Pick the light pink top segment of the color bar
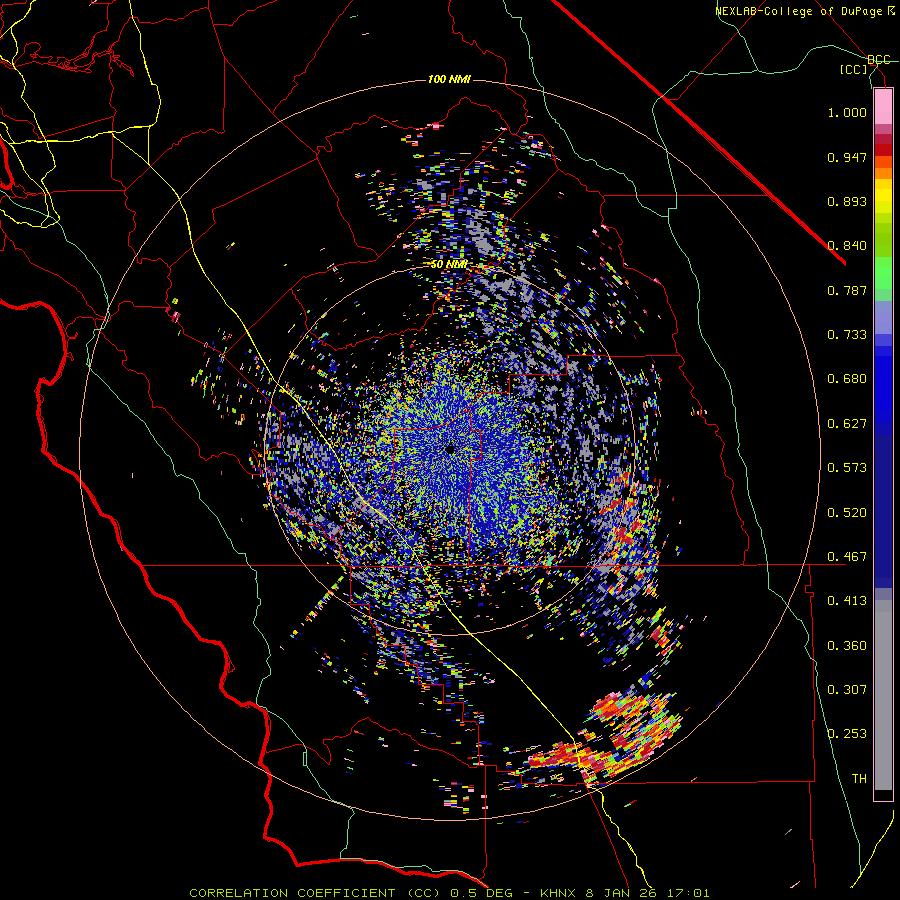Image resolution: width=900 pixels, height=900 pixels. (x=883, y=106)
